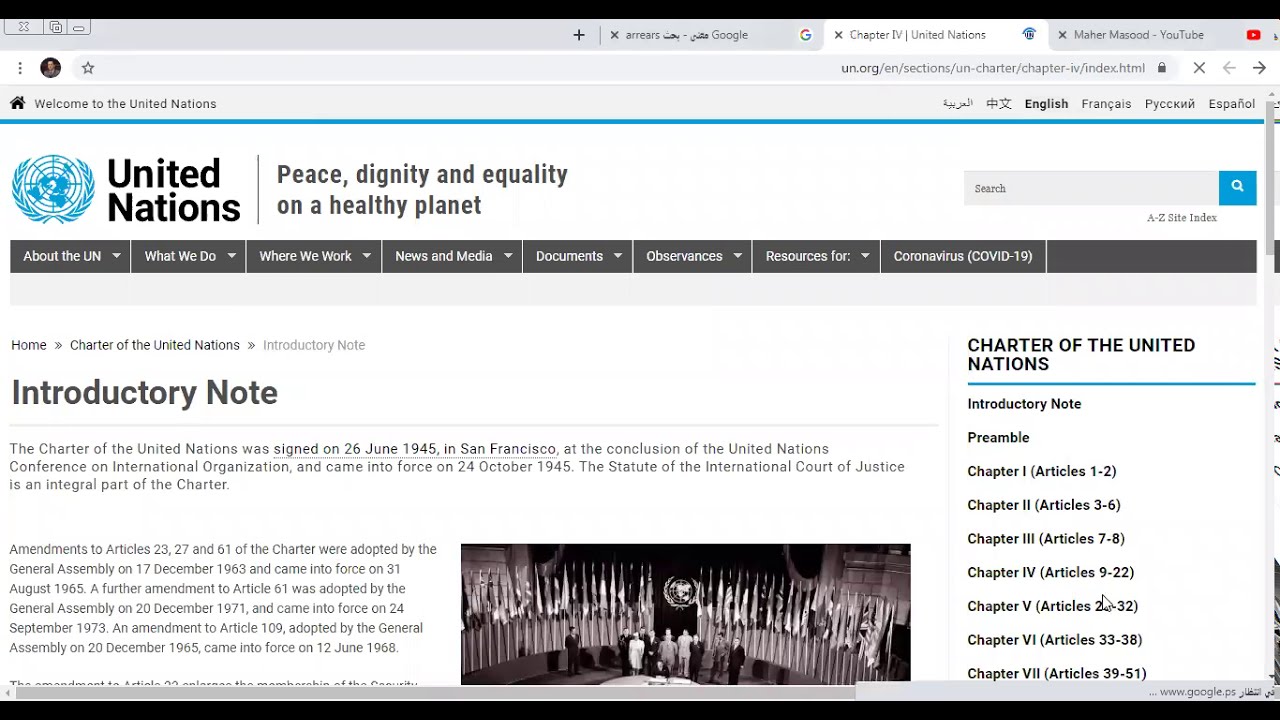The height and width of the screenshot is (720, 1280).
Task: Open Charter of the United Nations breadcrumb
Action: (x=155, y=345)
